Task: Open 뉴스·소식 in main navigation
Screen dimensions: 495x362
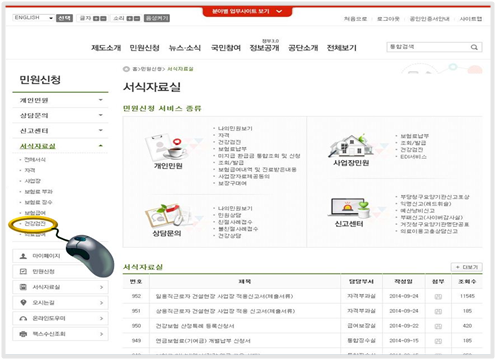Action: [x=185, y=48]
